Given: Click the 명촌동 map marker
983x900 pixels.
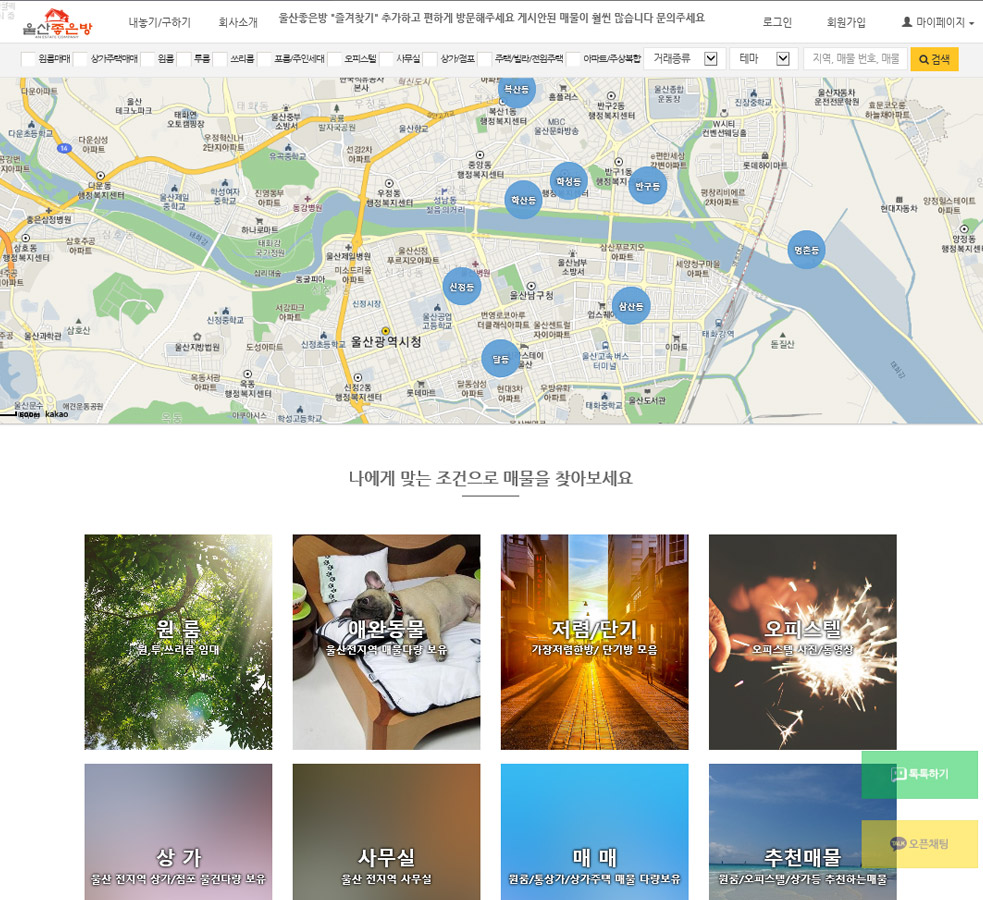Looking at the screenshot, I should [806, 249].
